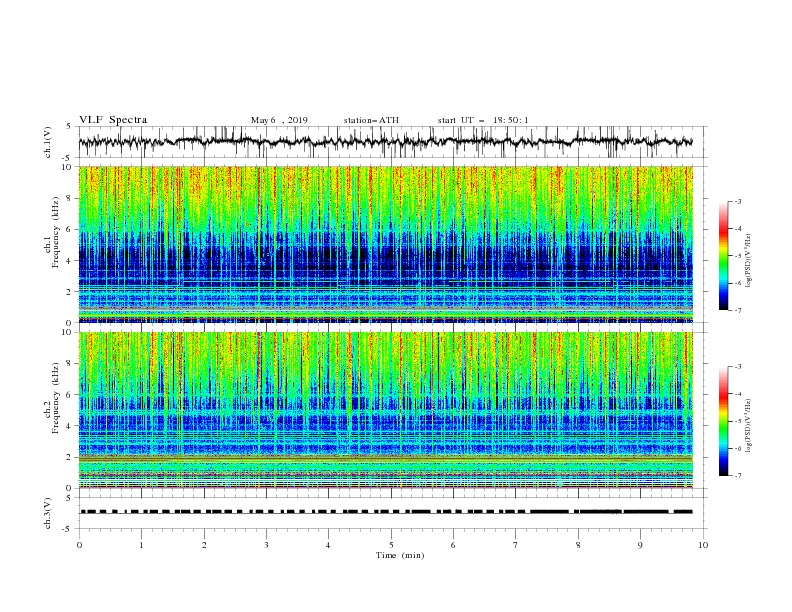Viewport: 792px width, 612px height.
Task: Click the ch.1 colorbar "log(PSD)(V²/Hz)" label
Action: (748, 261)
